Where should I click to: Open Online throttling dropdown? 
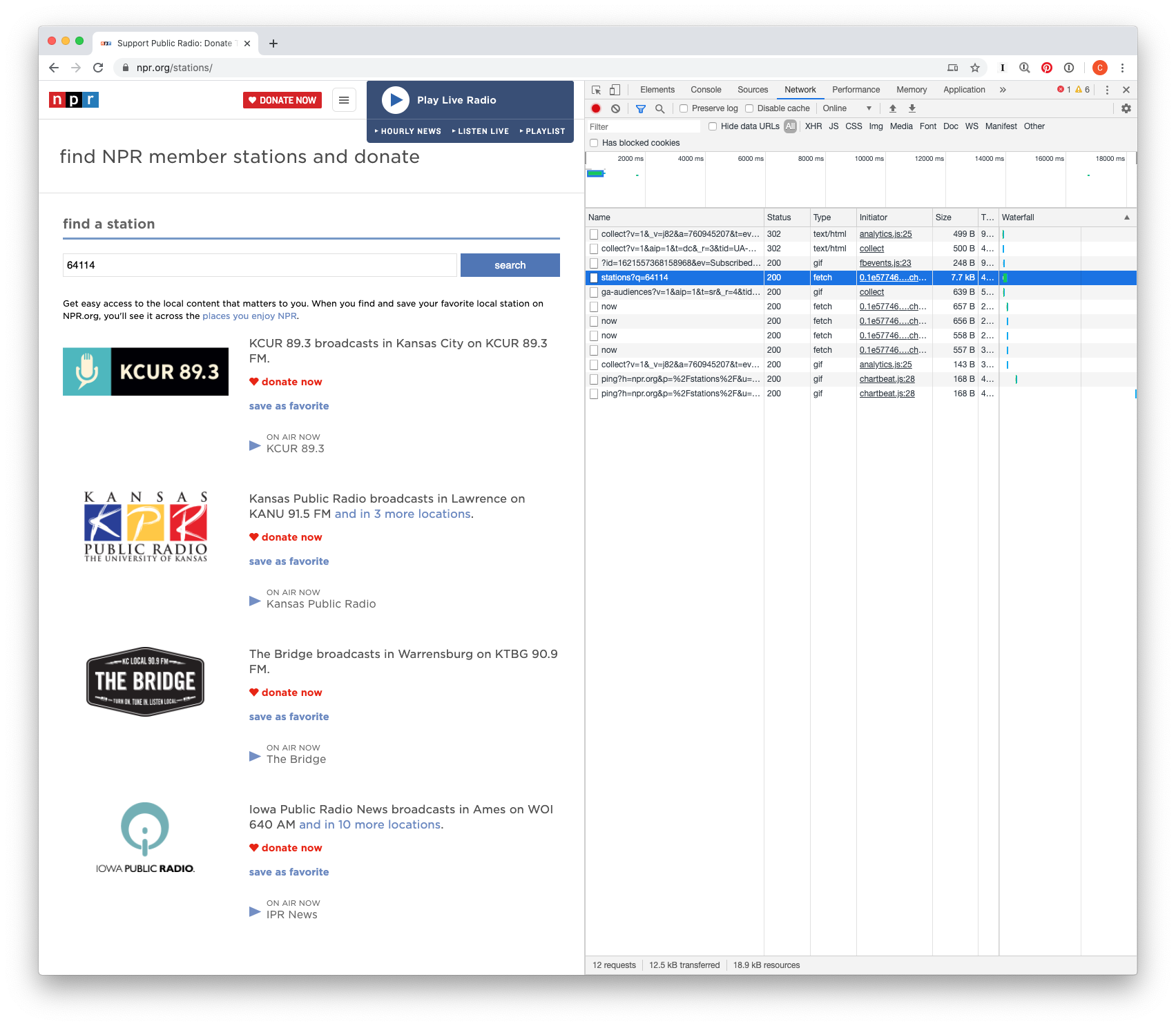pos(847,108)
